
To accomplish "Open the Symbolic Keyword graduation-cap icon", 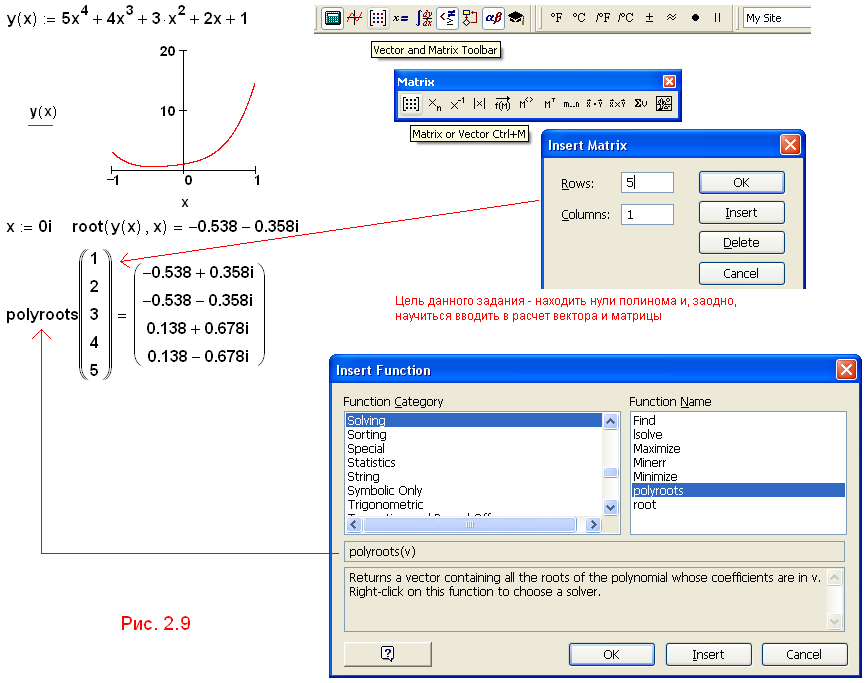I will (x=516, y=18).
